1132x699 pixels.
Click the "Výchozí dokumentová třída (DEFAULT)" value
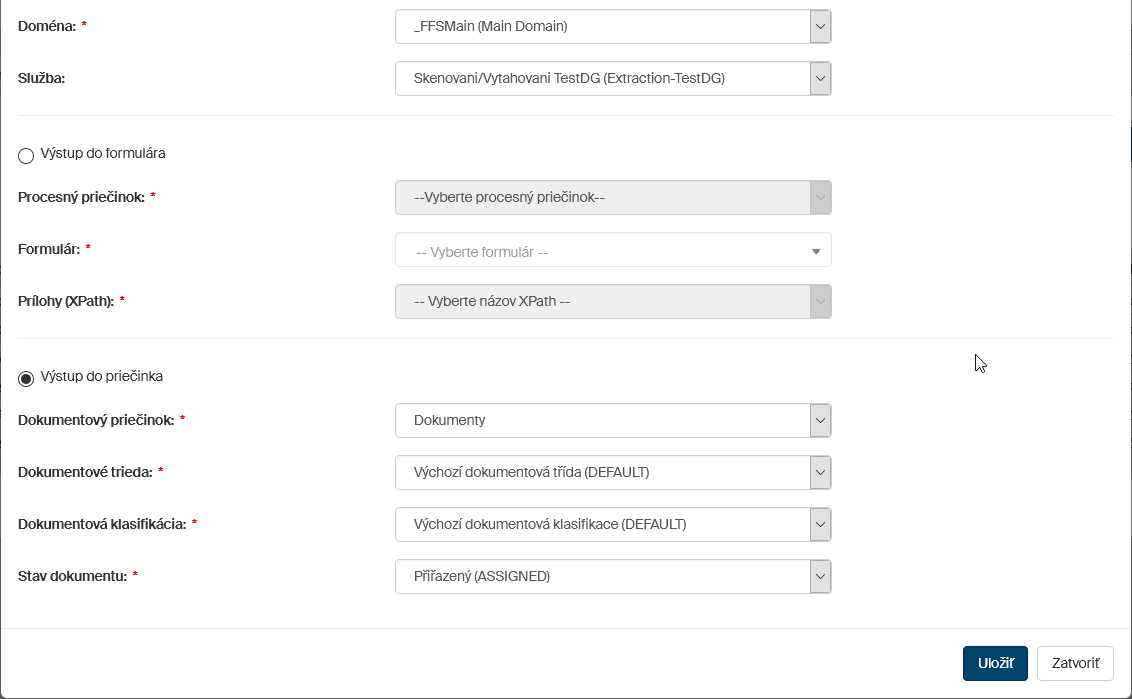pyautogui.click(x=531, y=472)
